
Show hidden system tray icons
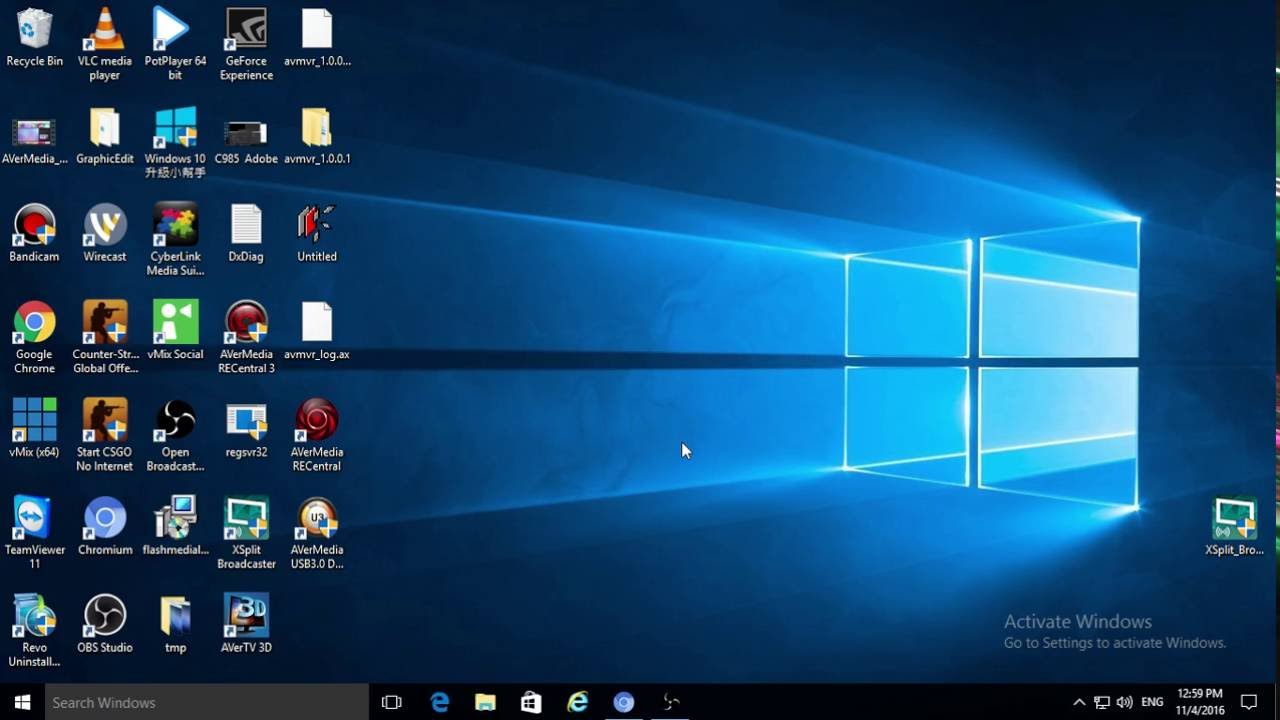[x=1079, y=702]
